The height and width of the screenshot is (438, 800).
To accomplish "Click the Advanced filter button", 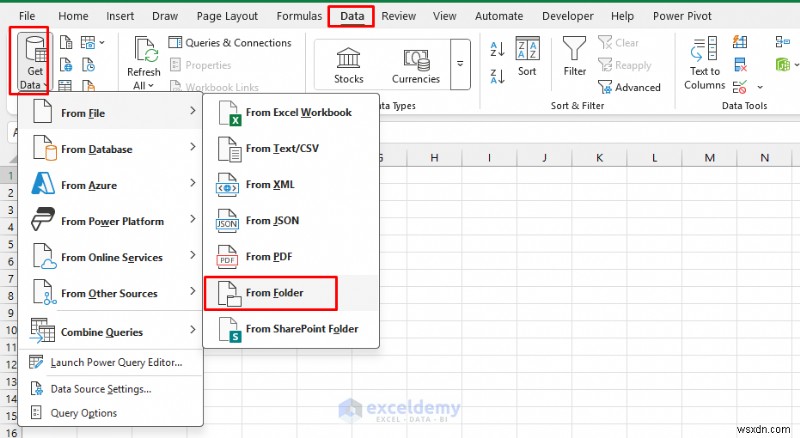I will (x=629, y=87).
